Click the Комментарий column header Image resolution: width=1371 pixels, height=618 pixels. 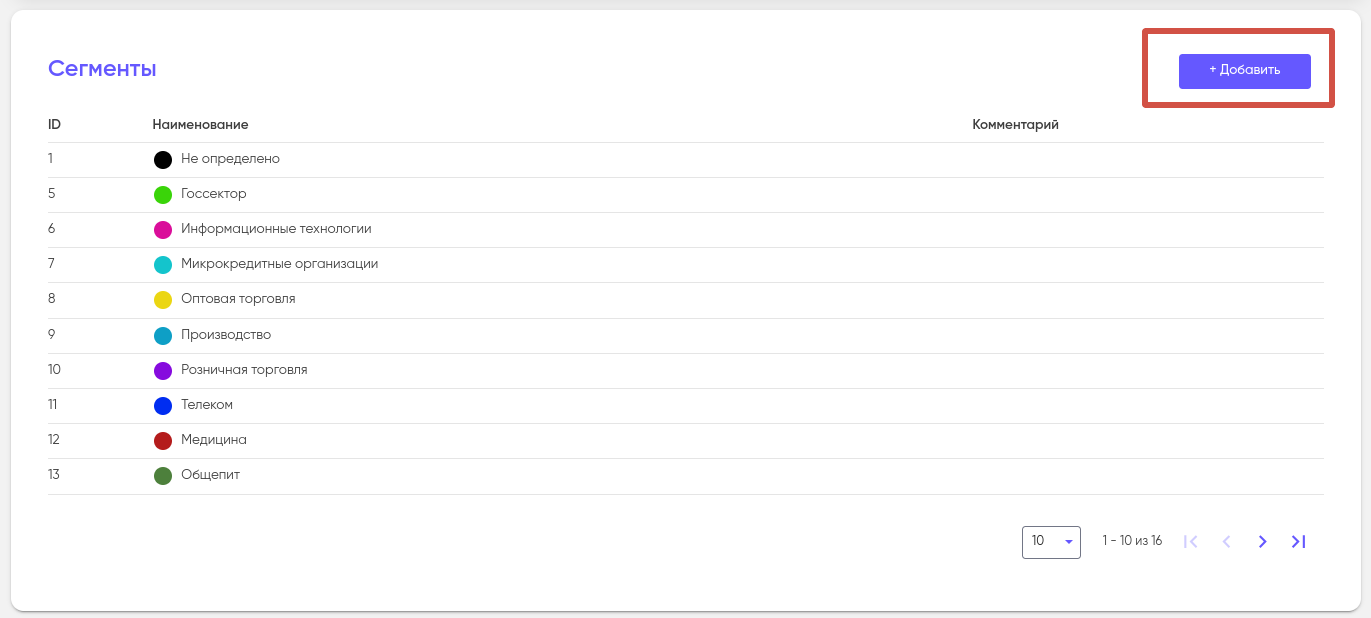coord(1015,125)
